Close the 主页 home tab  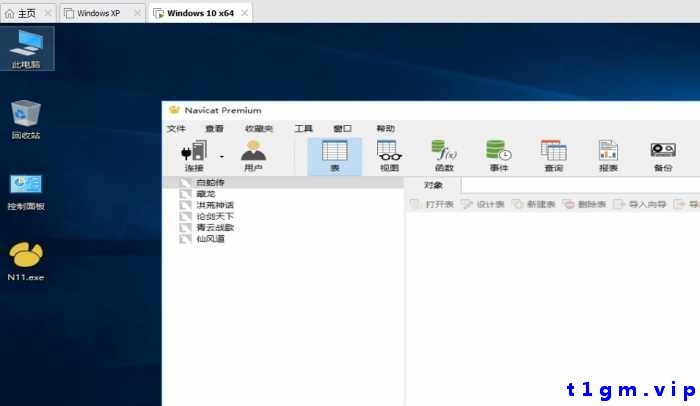click(48, 13)
